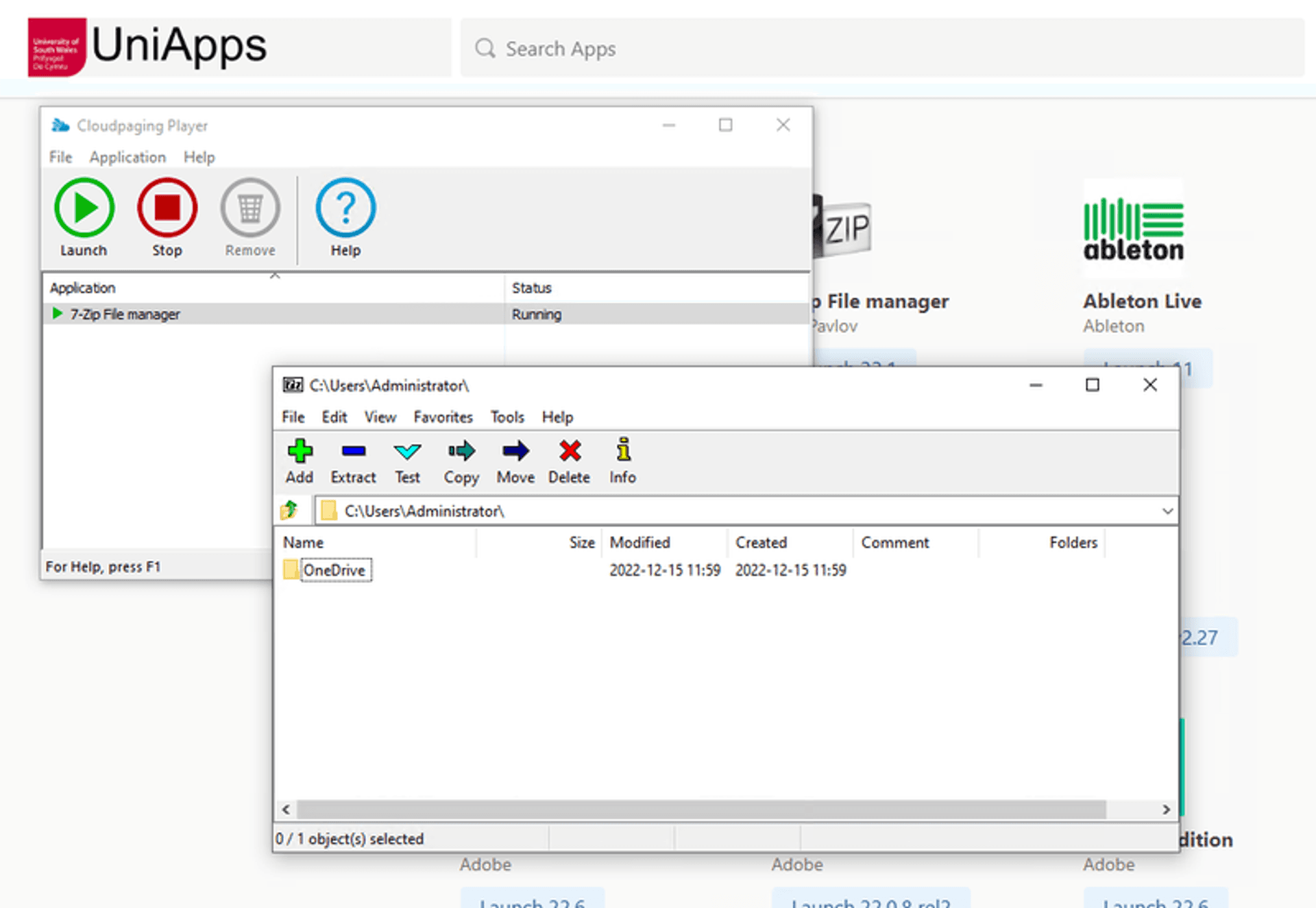1316x908 pixels.
Task: Click the Application column header in Cloudpaging
Action: (274, 288)
